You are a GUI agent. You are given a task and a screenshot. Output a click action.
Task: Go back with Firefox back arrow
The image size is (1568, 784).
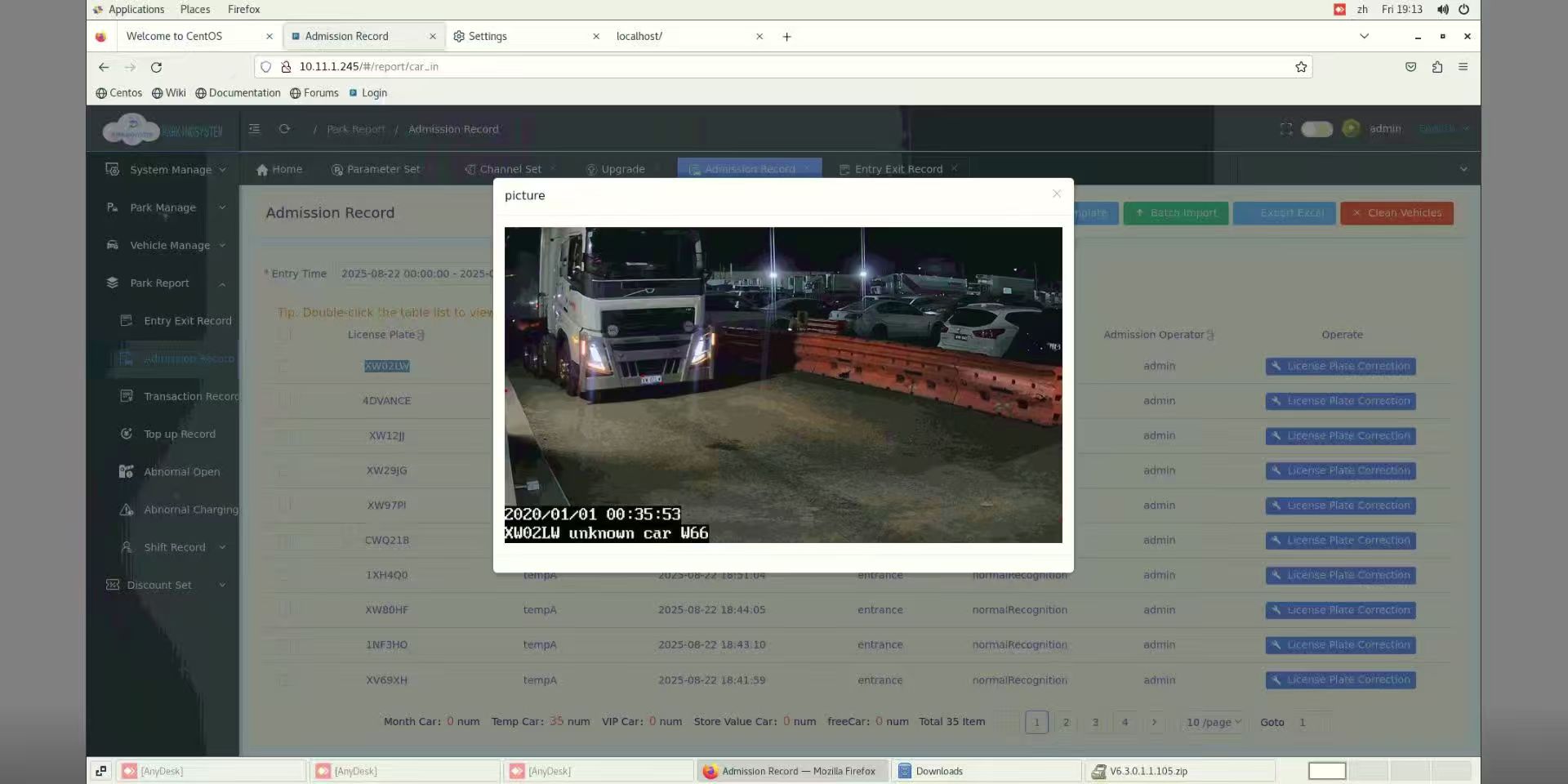pyautogui.click(x=104, y=67)
